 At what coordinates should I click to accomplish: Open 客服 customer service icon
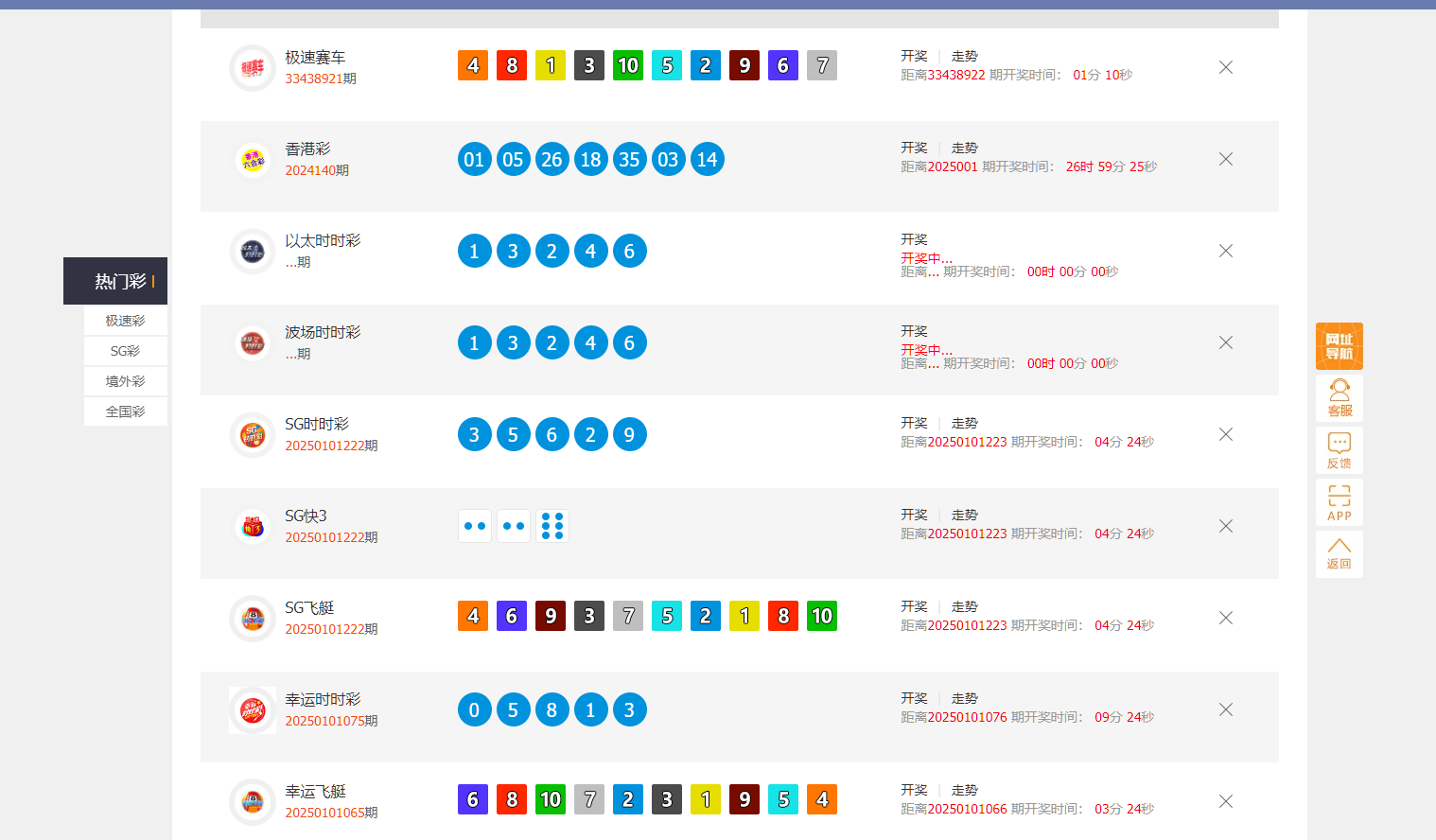[x=1339, y=398]
